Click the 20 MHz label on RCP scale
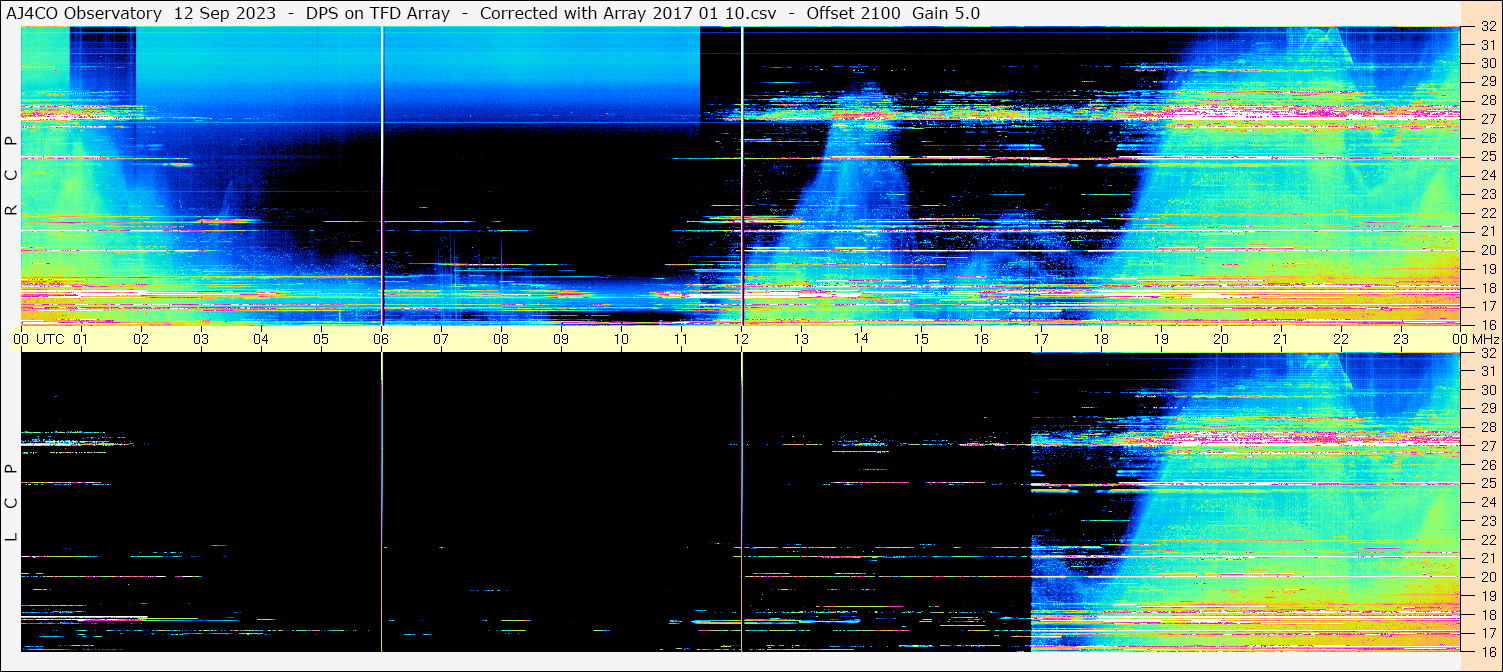The image size is (1503, 672). [x=1487, y=250]
